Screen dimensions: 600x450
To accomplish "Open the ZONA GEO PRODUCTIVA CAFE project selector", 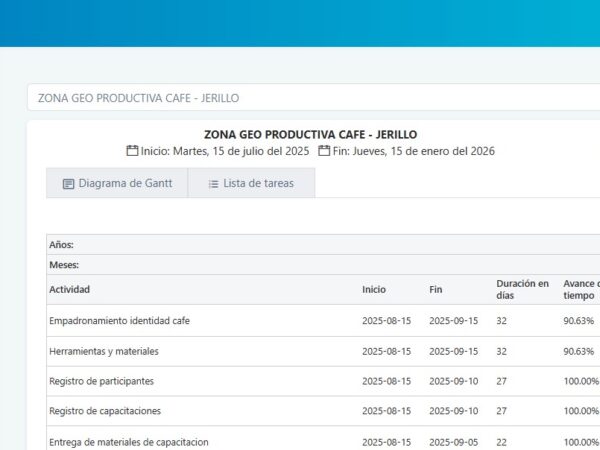I will pyautogui.click(x=300, y=98).
